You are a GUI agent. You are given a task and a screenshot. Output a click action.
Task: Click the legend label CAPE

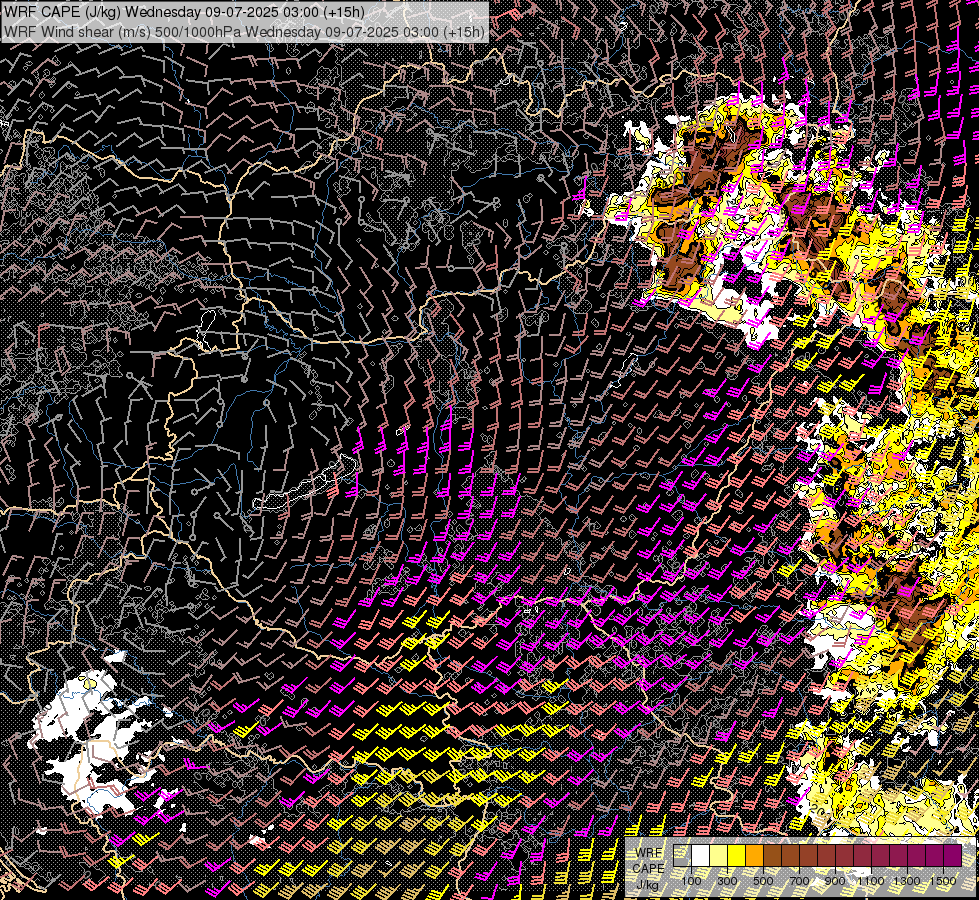pos(649,868)
